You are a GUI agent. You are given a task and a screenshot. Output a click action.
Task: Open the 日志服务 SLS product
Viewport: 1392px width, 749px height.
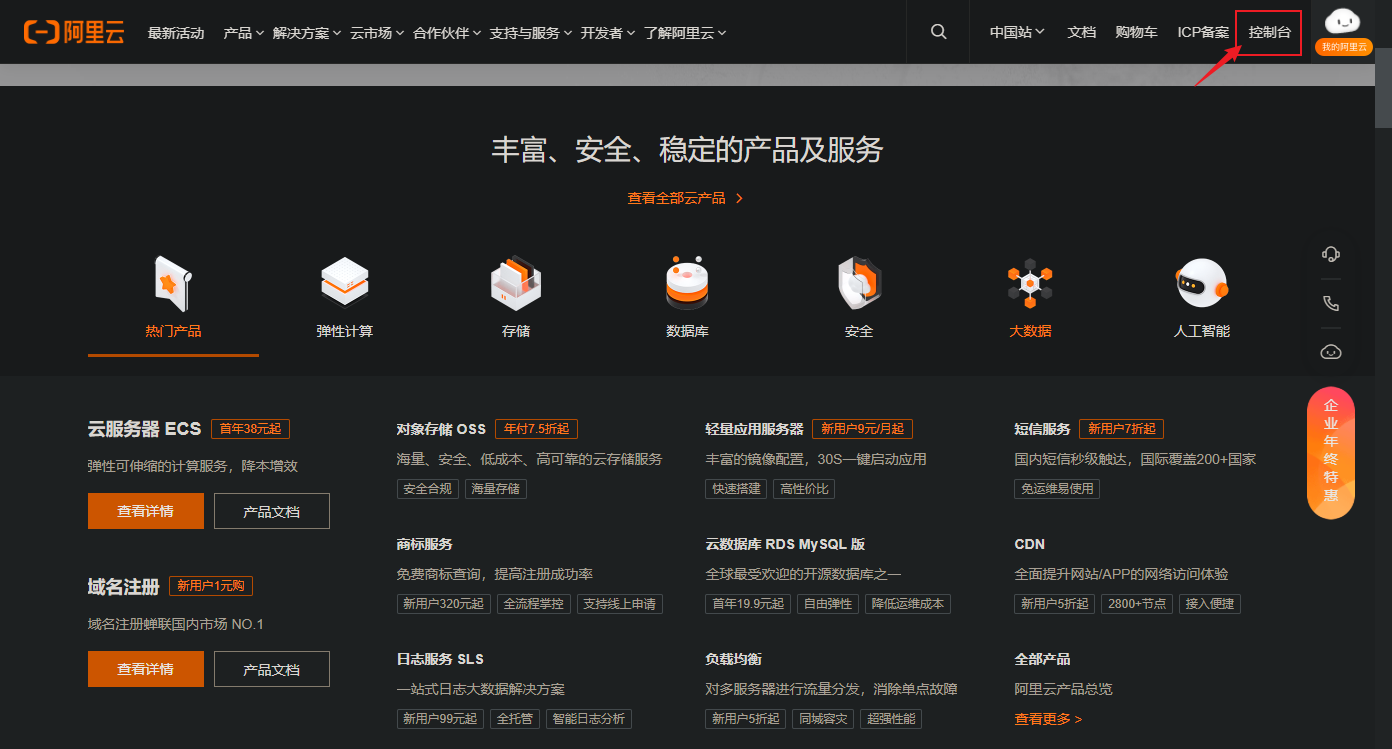tap(440, 659)
